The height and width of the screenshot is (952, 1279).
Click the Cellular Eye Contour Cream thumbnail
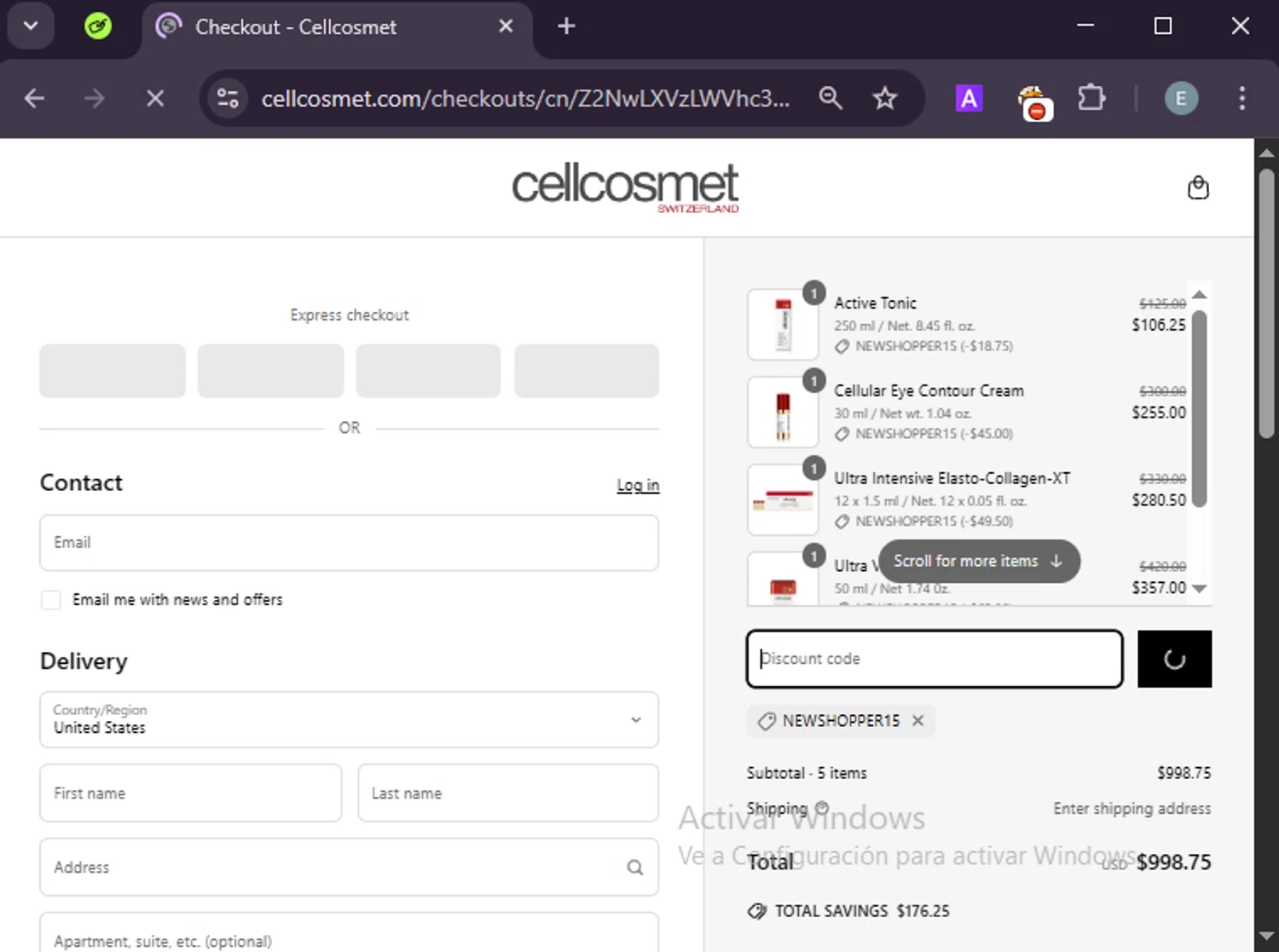[783, 413]
